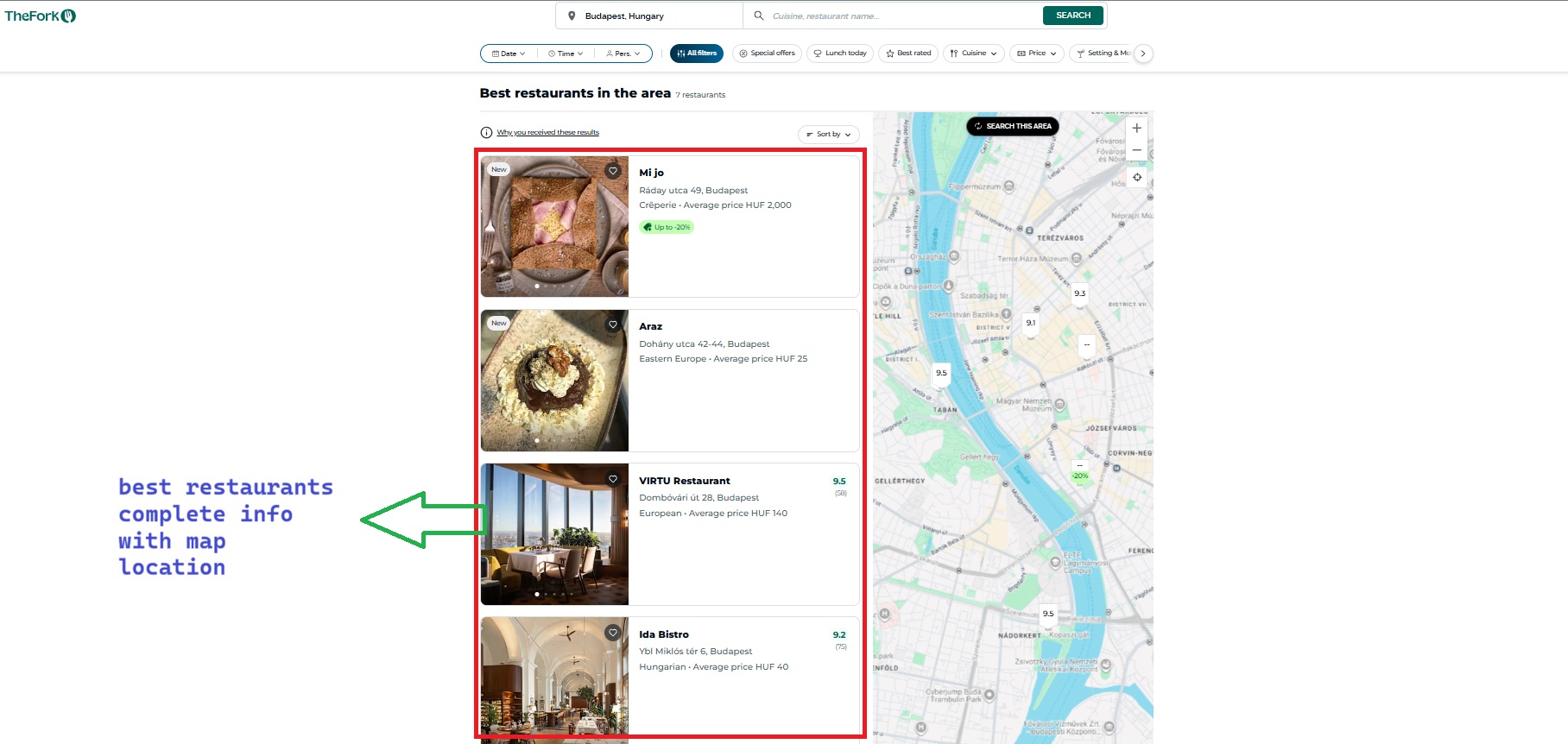
Task: Toggle the Special offers filter
Action: pyautogui.click(x=767, y=54)
